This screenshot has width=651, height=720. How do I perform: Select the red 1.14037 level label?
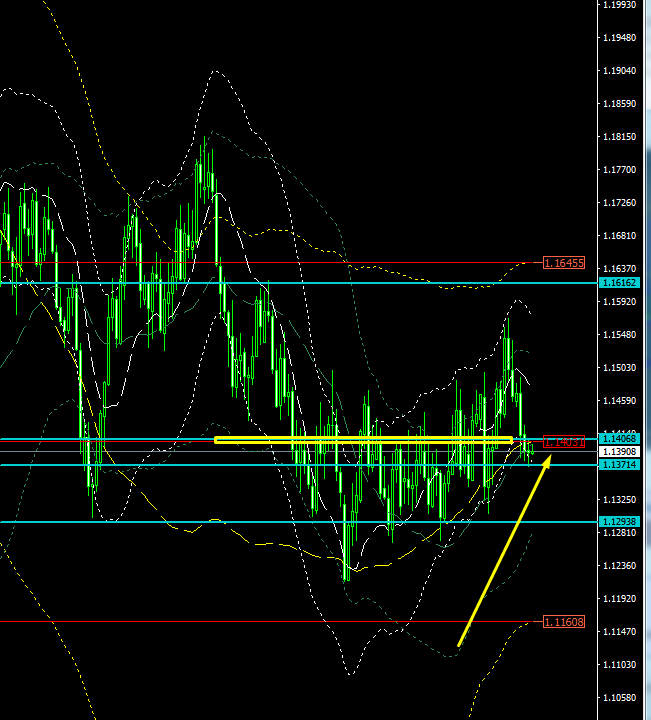(x=560, y=441)
